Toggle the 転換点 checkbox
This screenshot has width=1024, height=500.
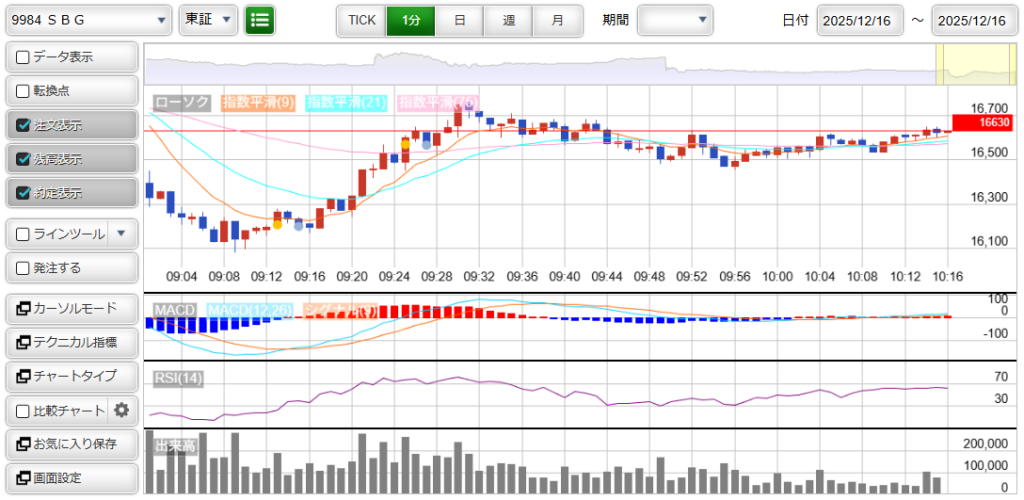click(23, 91)
